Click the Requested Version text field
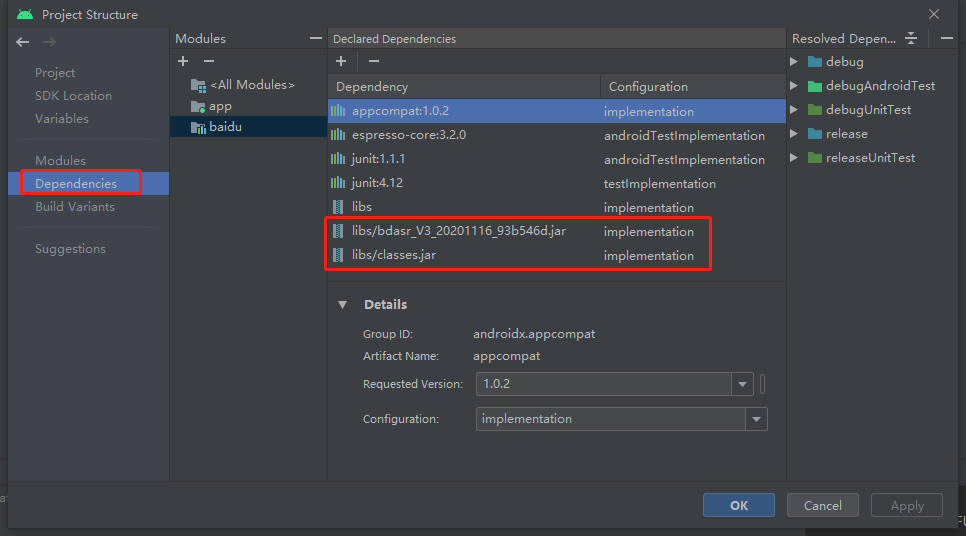This screenshot has height=536, width=966. coord(604,384)
